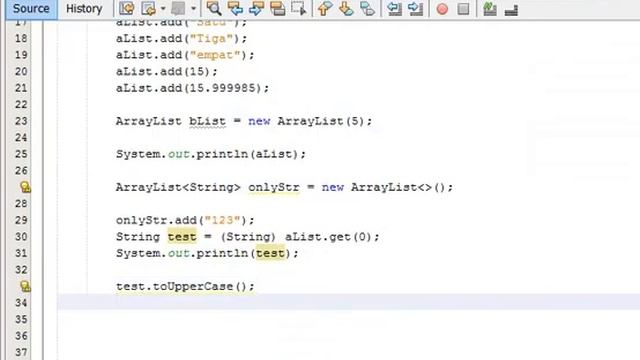Click test.toUpperCase() statement
The width and height of the screenshot is (640, 360).
pyautogui.click(x=185, y=286)
